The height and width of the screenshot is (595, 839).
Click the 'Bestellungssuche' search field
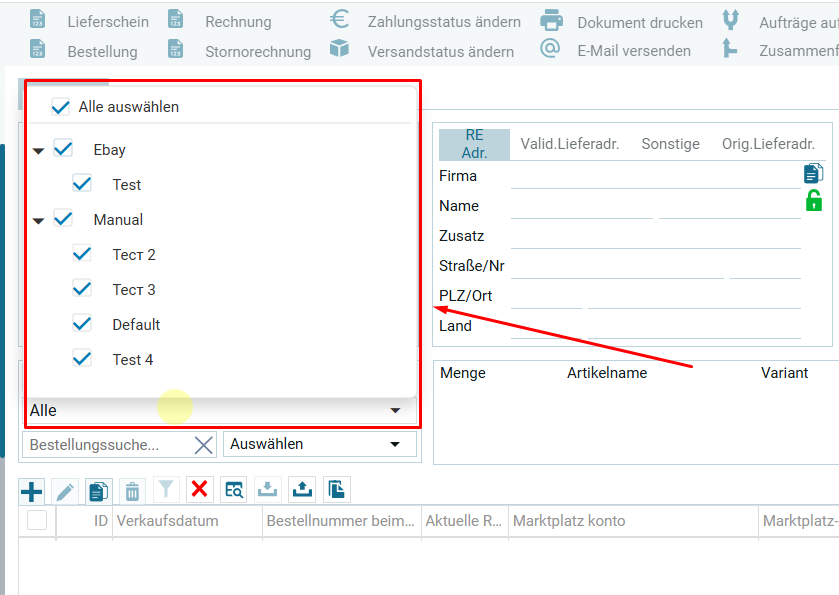coord(108,444)
